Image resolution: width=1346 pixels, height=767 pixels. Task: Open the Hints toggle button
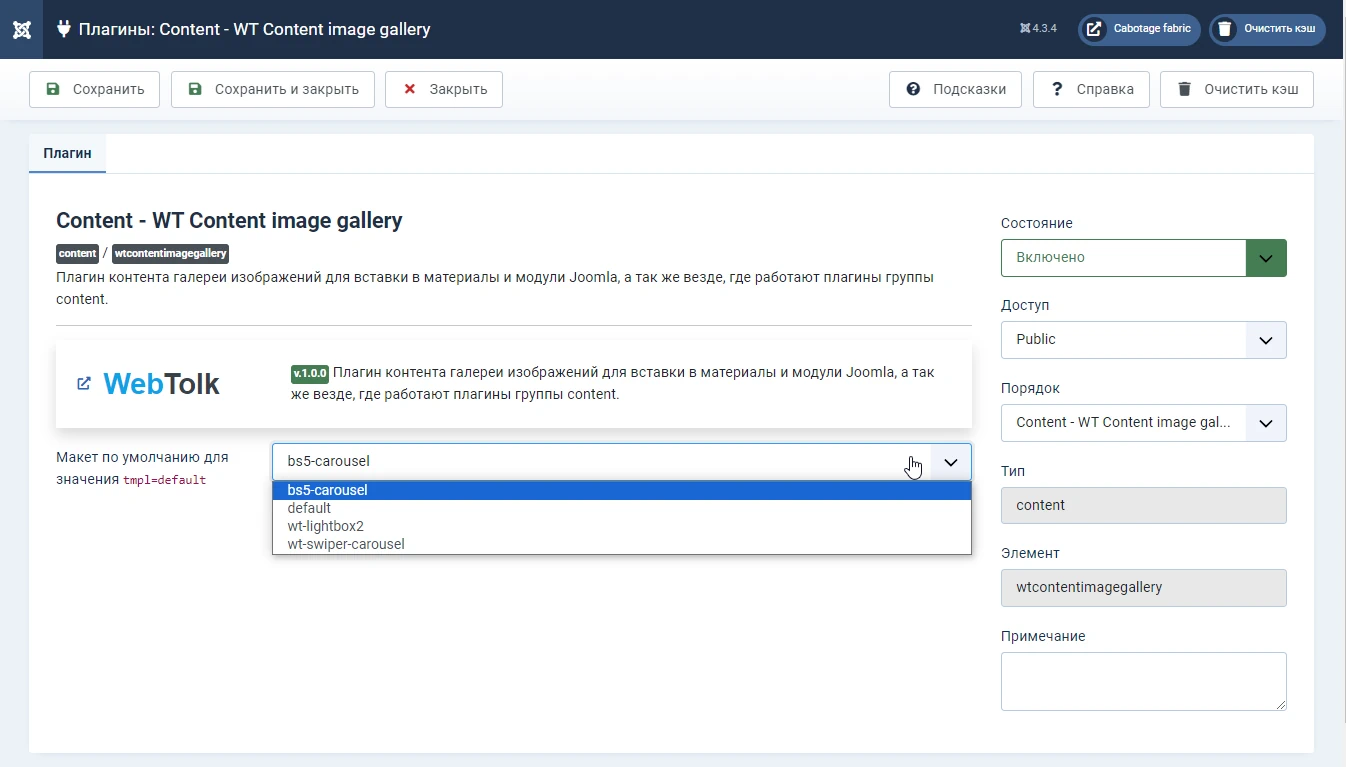(x=955, y=89)
